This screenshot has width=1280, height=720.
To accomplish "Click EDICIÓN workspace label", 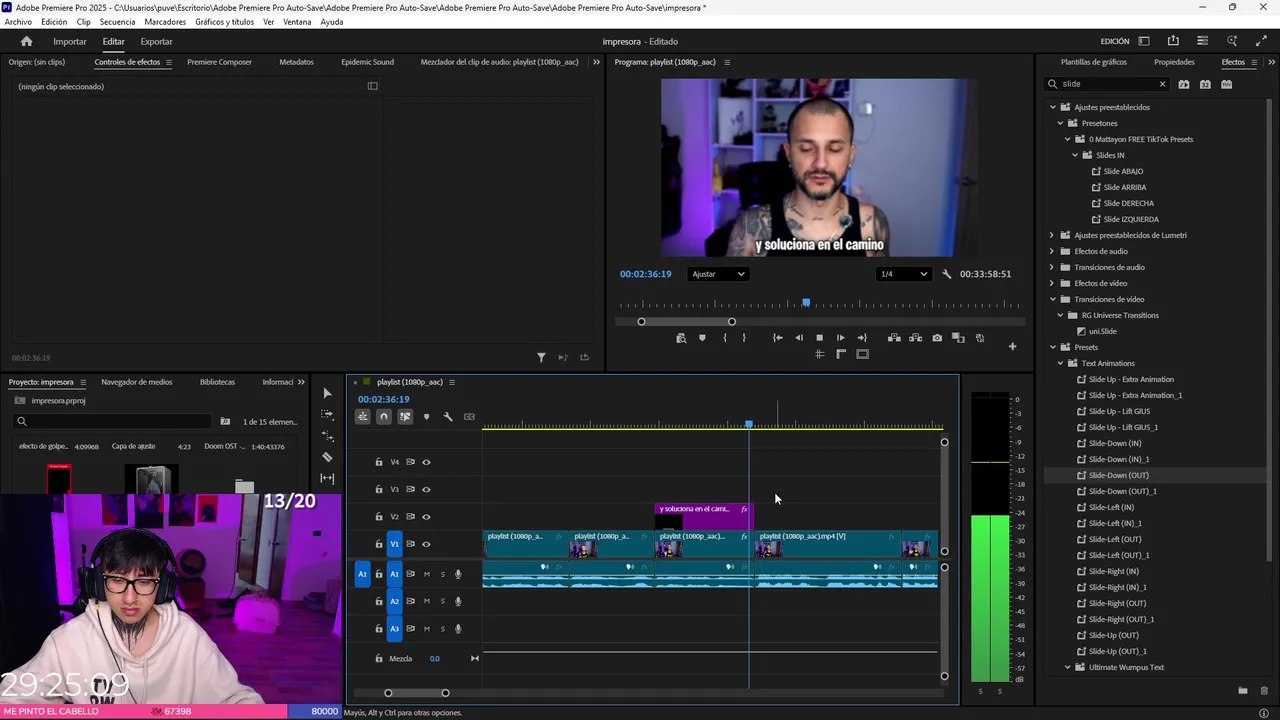I will [1115, 41].
